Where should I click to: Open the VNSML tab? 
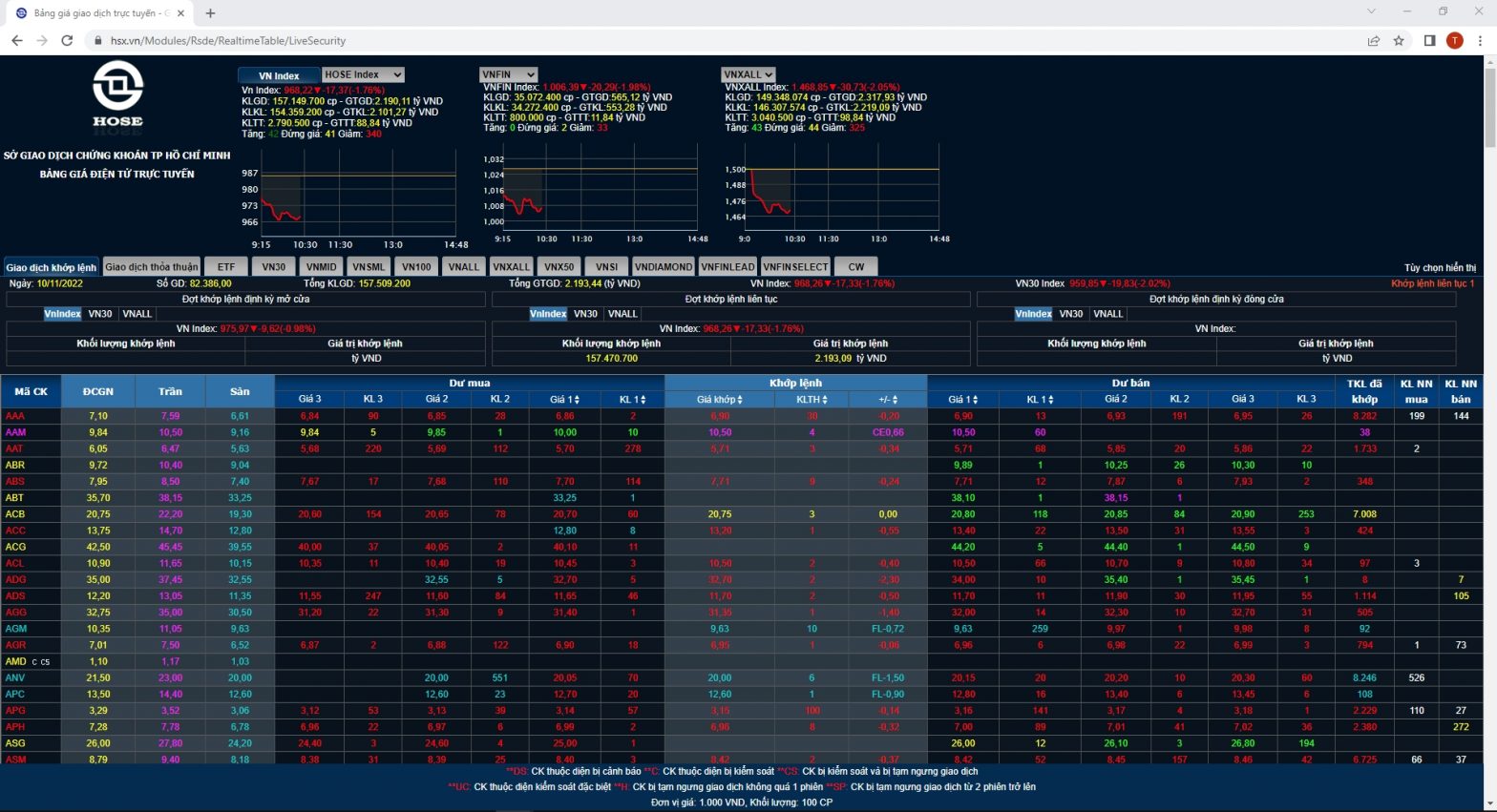coord(369,267)
